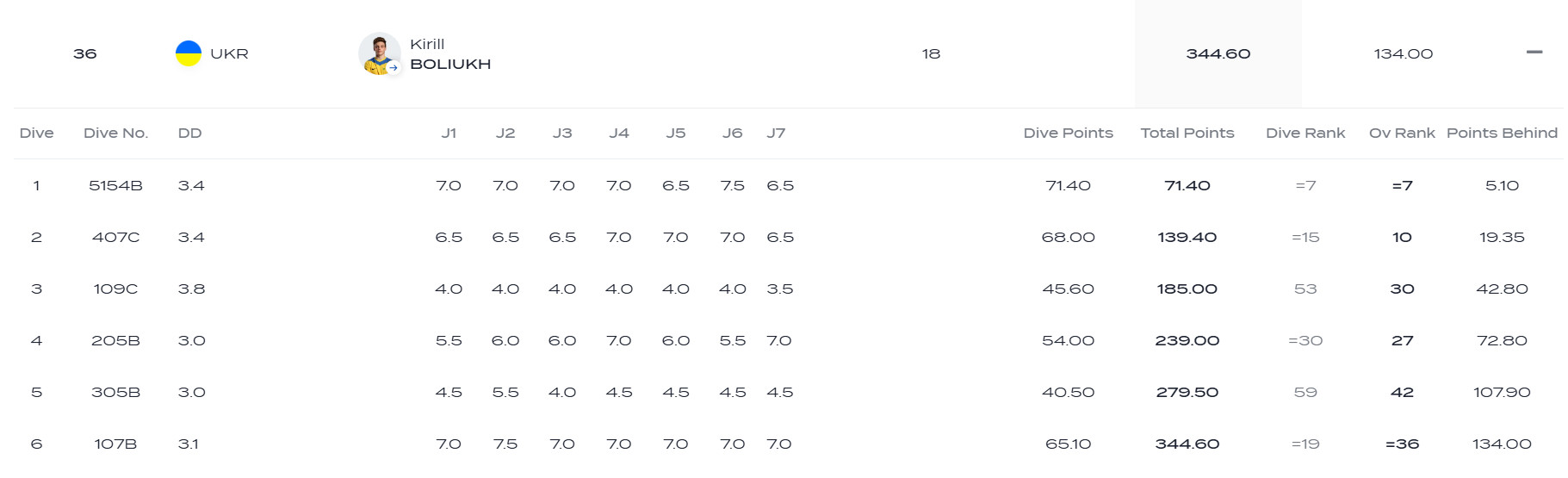Click dive number 109C in row three

[115, 289]
